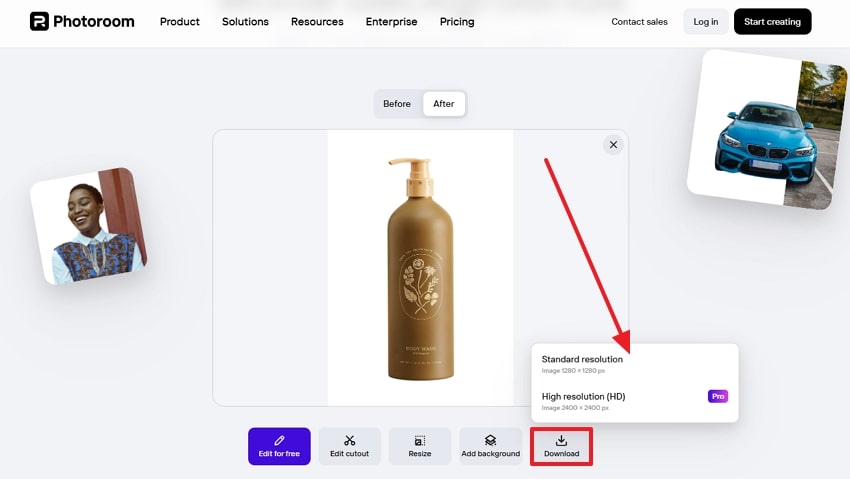Switch to the After view
850x479 pixels.
(x=444, y=104)
